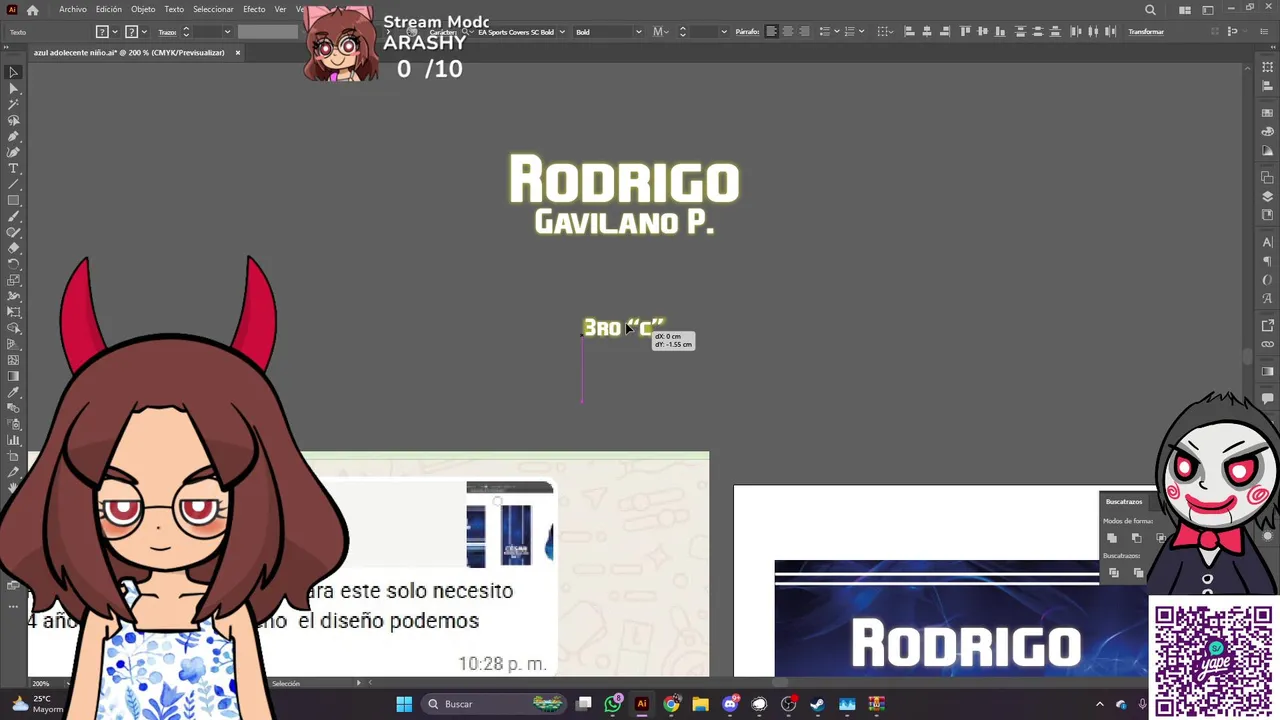The width and height of the screenshot is (1280, 720).
Task: Open the Texto menu
Action: coord(174,10)
